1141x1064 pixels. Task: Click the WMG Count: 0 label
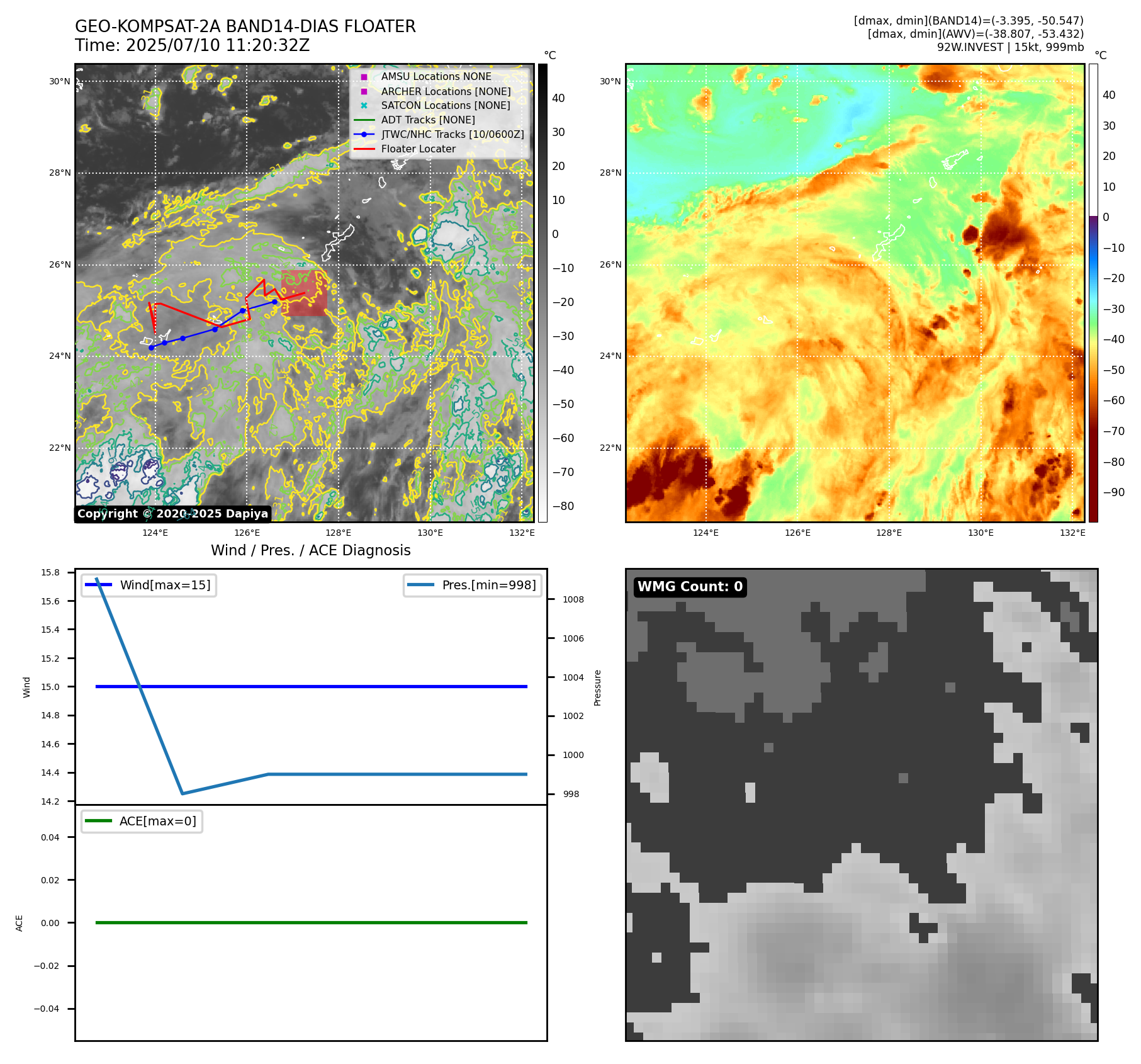(690, 587)
